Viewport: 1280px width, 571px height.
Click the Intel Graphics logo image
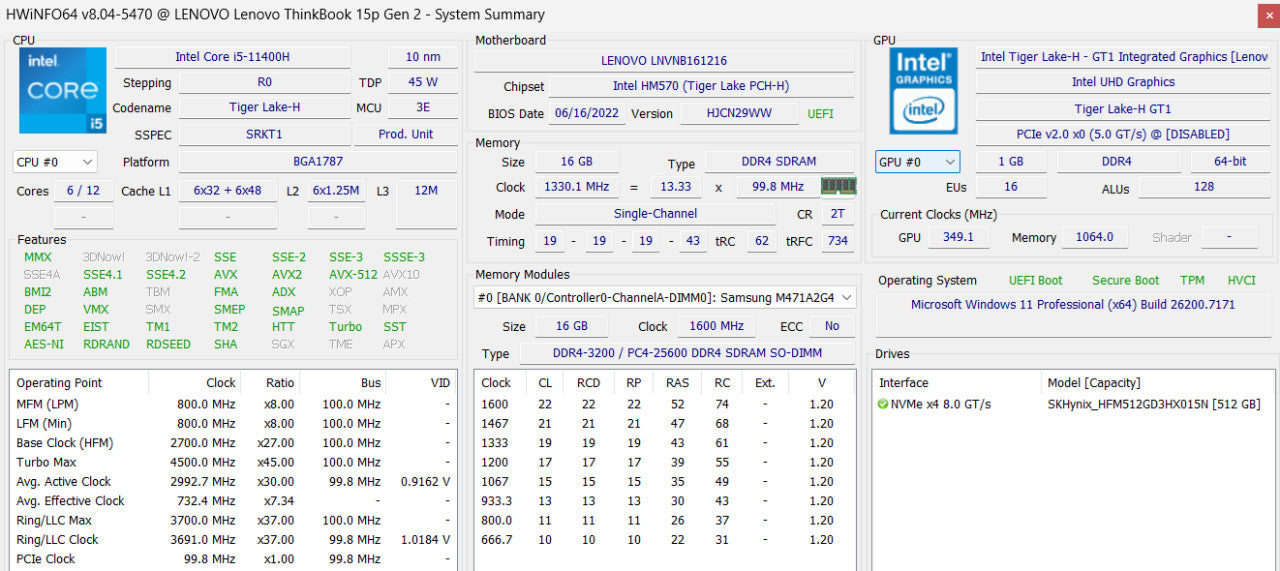(x=924, y=90)
